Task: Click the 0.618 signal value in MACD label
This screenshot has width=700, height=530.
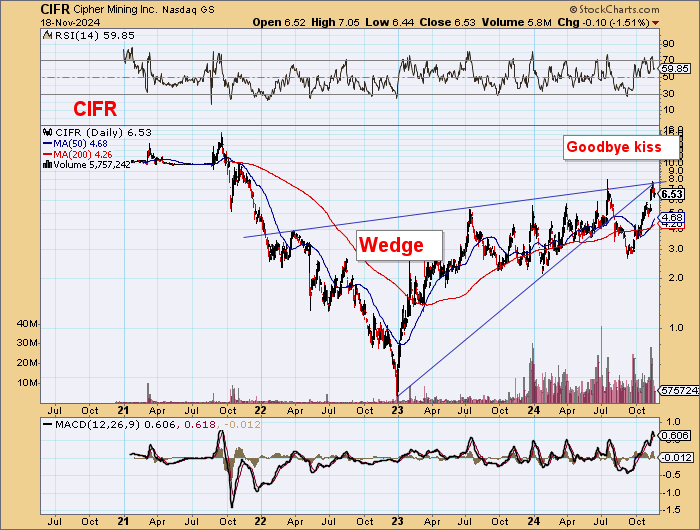Action: tap(200, 425)
